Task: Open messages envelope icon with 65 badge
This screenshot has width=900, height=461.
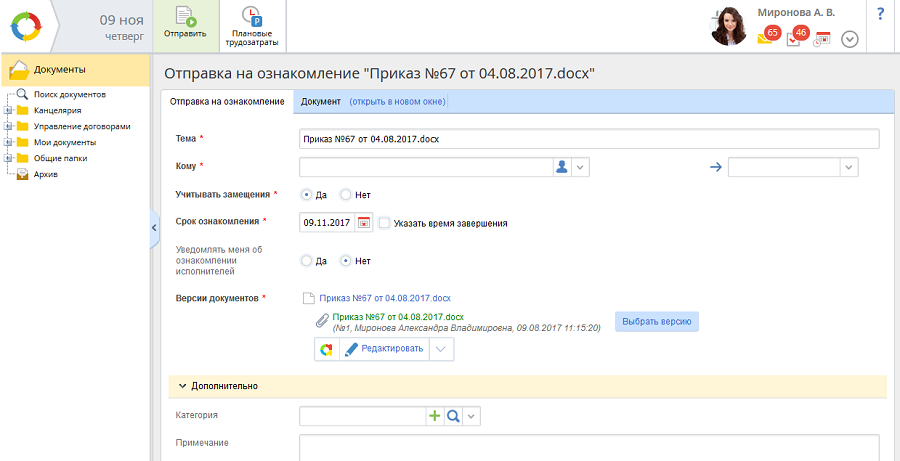Action: pos(765,37)
